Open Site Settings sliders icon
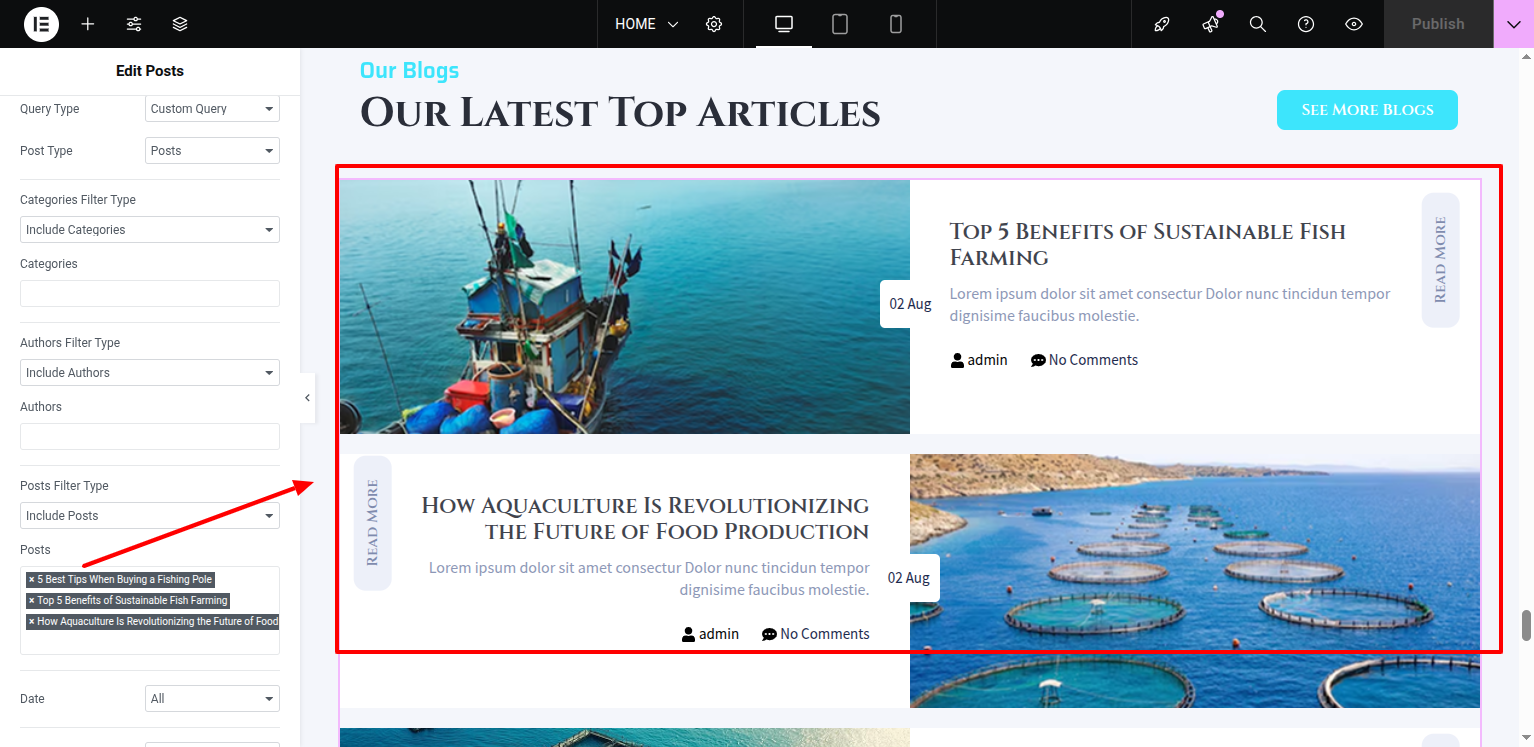This screenshot has width=1534, height=747. coord(134,24)
